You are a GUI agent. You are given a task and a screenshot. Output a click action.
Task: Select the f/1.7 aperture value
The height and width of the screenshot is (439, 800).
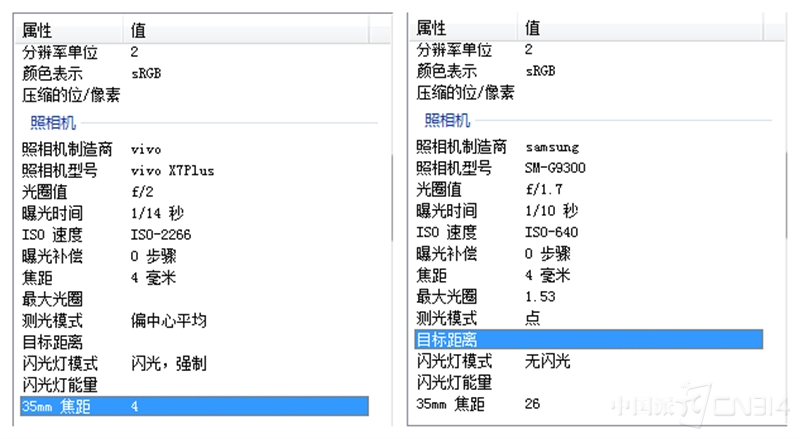pos(544,189)
